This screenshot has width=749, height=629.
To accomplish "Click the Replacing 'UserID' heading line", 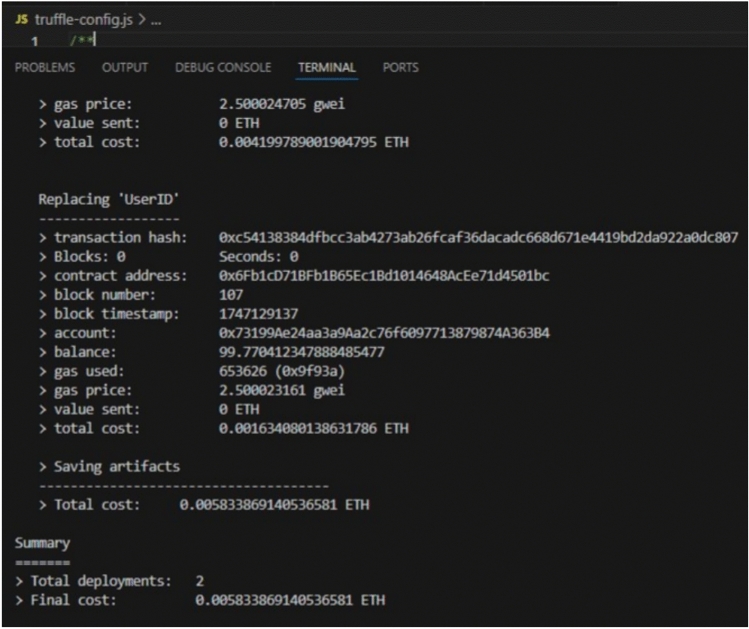I will tap(108, 199).
